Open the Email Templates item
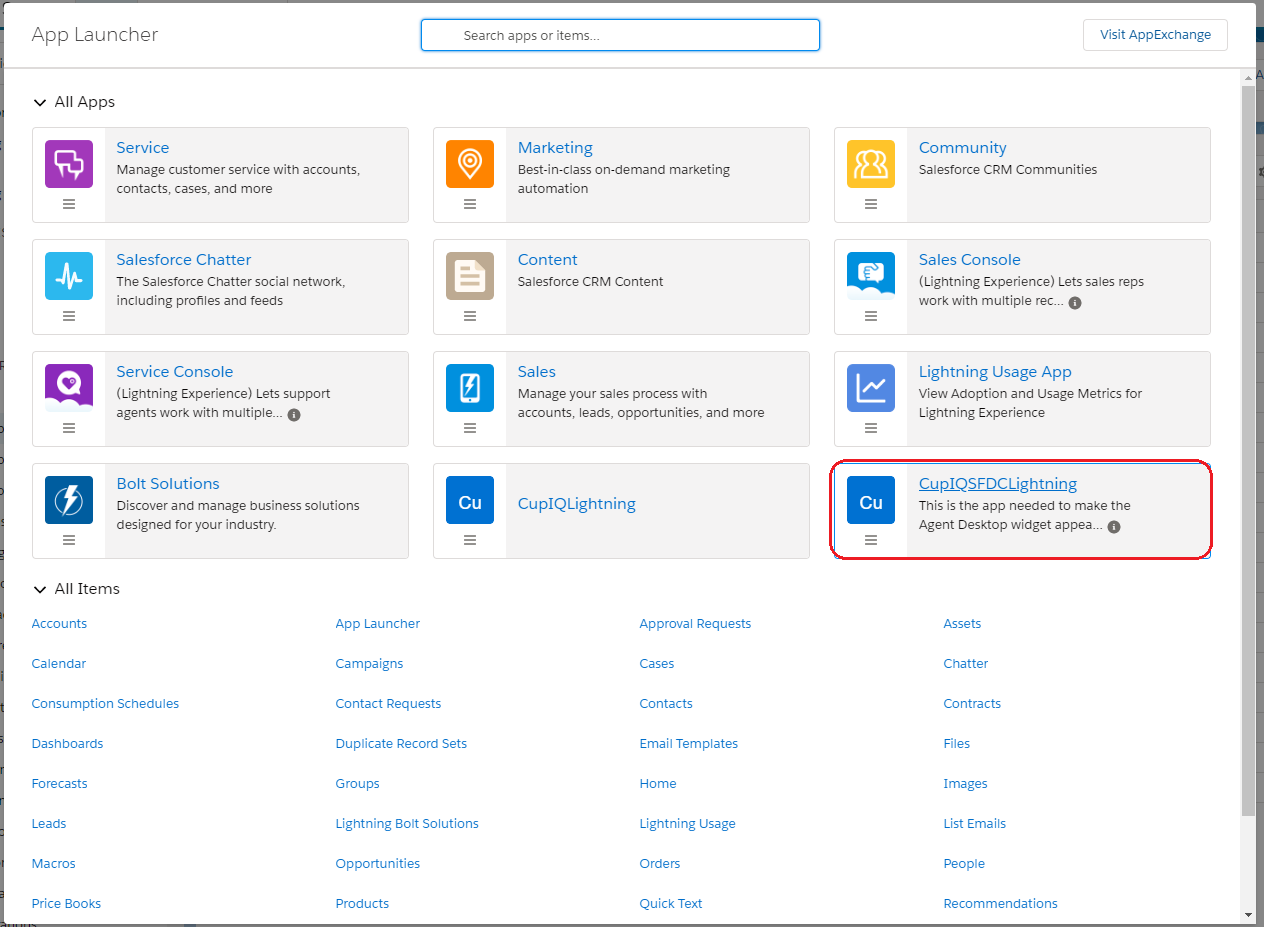Viewport: 1264px width, 927px height. coord(689,743)
